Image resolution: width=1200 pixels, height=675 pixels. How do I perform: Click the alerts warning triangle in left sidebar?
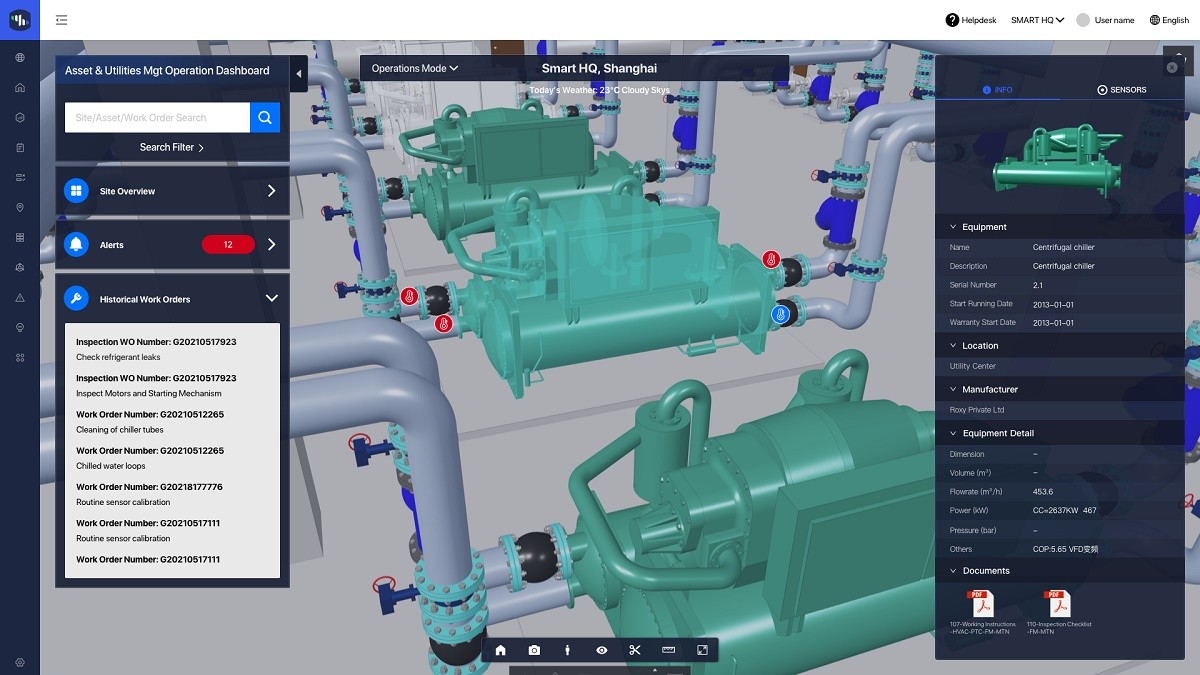(x=19, y=297)
